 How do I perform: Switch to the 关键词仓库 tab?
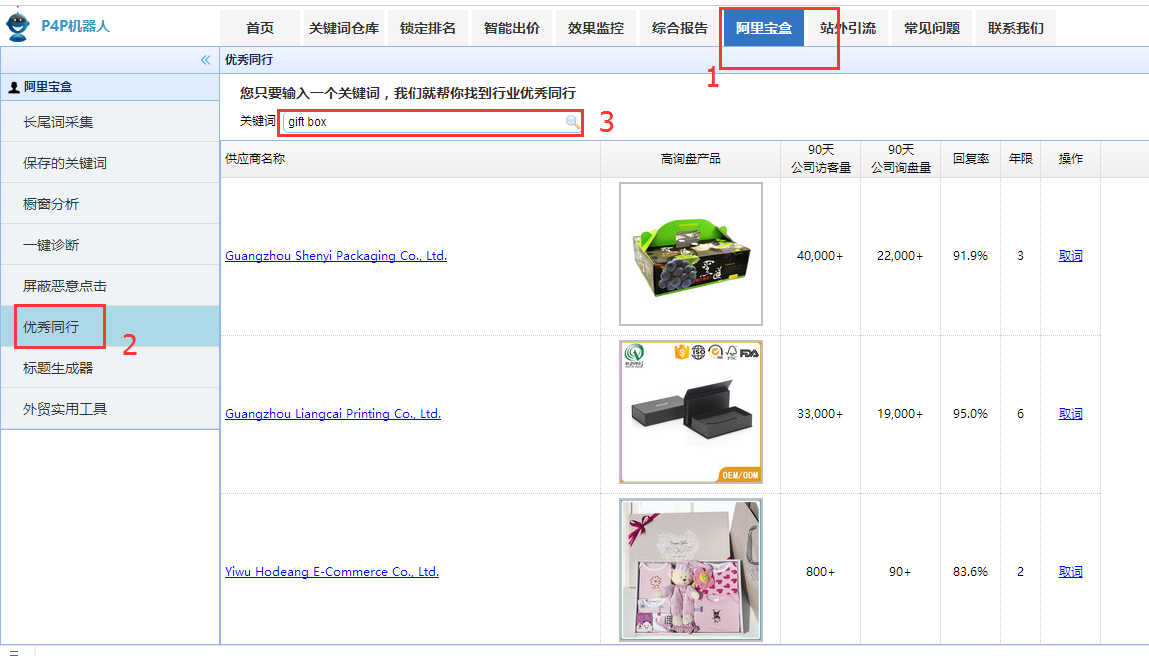[x=344, y=28]
